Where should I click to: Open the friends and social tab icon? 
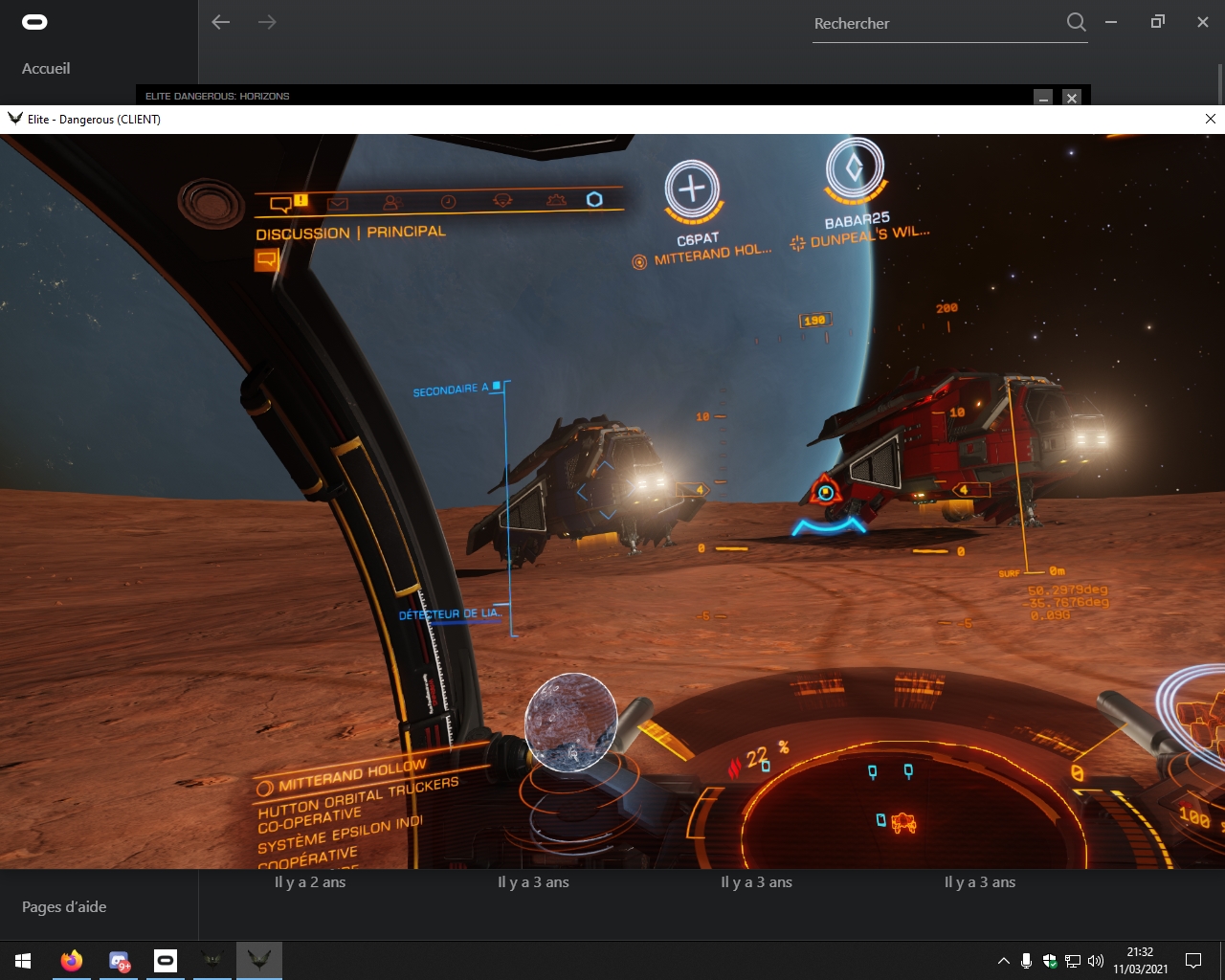(x=391, y=203)
